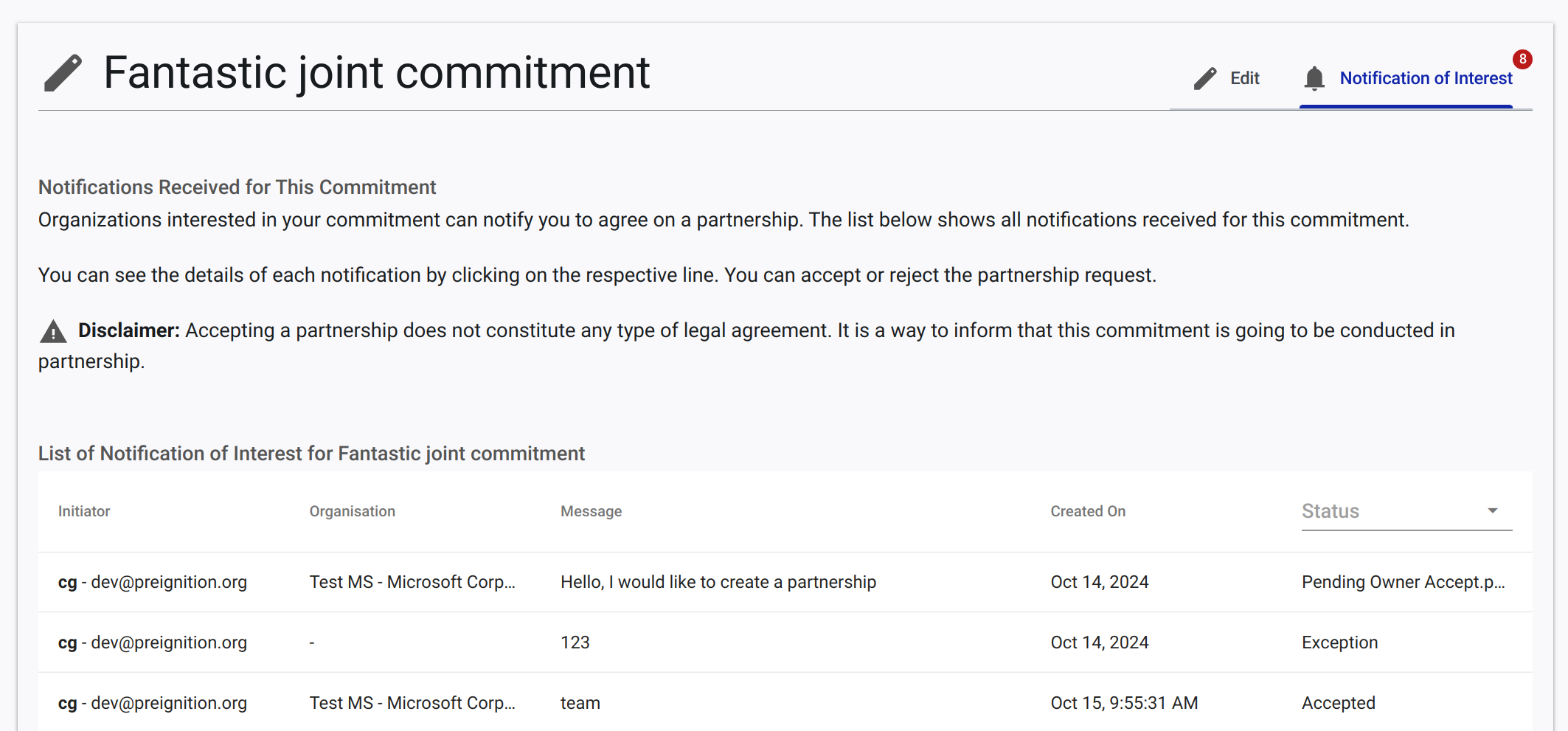
Task: Click initiator cell in the Exception row
Action: [153, 642]
